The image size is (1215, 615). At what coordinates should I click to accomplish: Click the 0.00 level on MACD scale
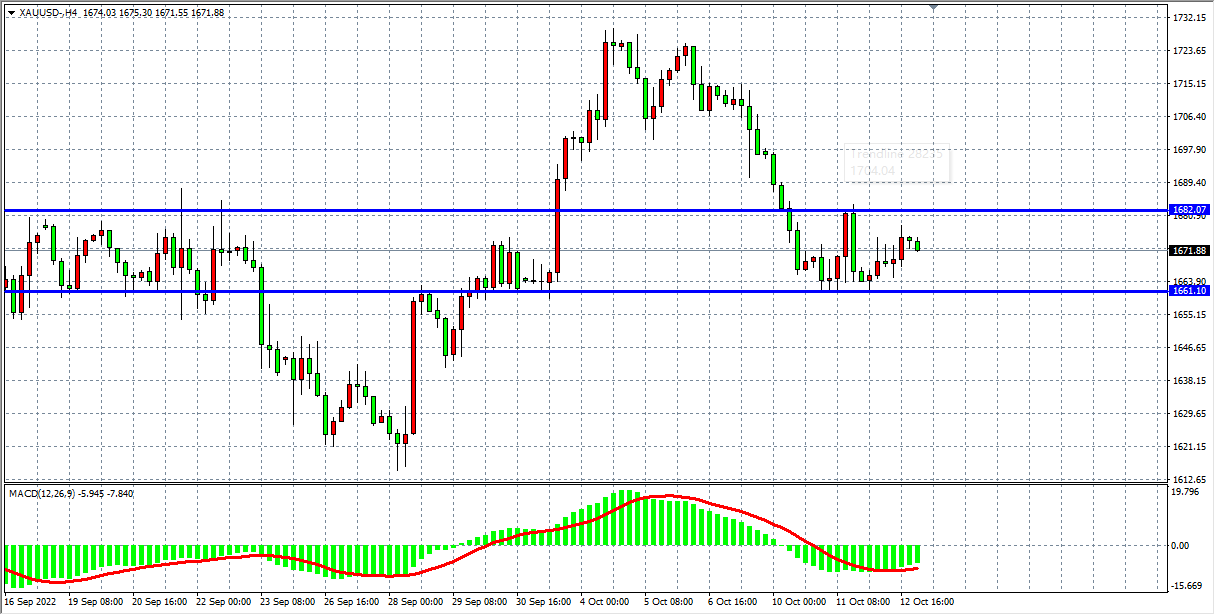1181,546
